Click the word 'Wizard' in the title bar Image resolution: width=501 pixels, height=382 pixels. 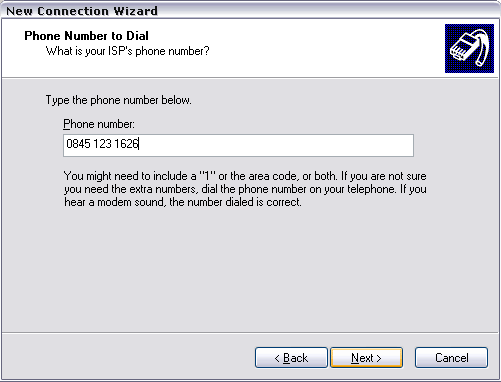(x=135, y=11)
